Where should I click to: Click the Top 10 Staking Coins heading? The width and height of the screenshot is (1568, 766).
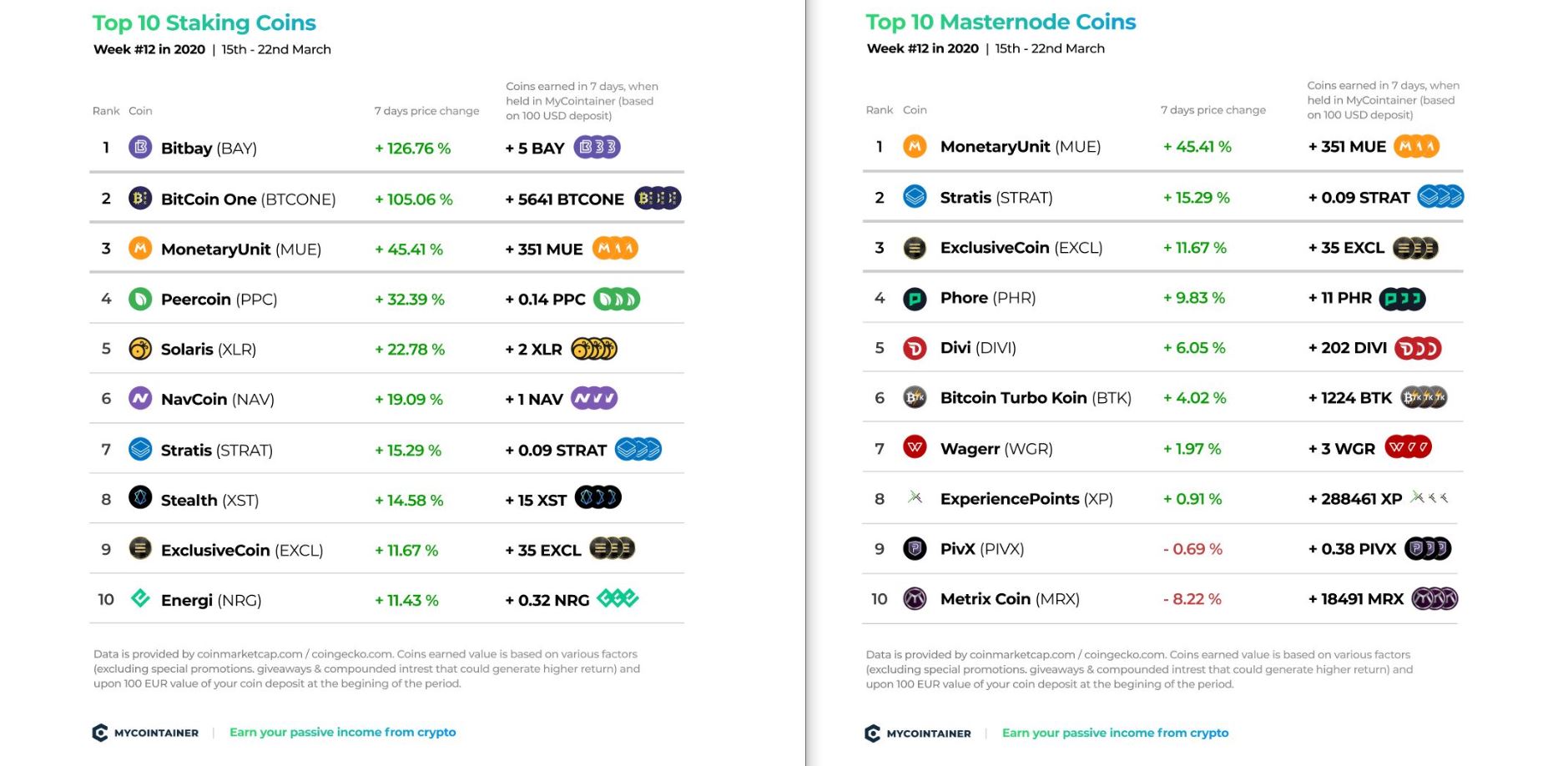[204, 23]
